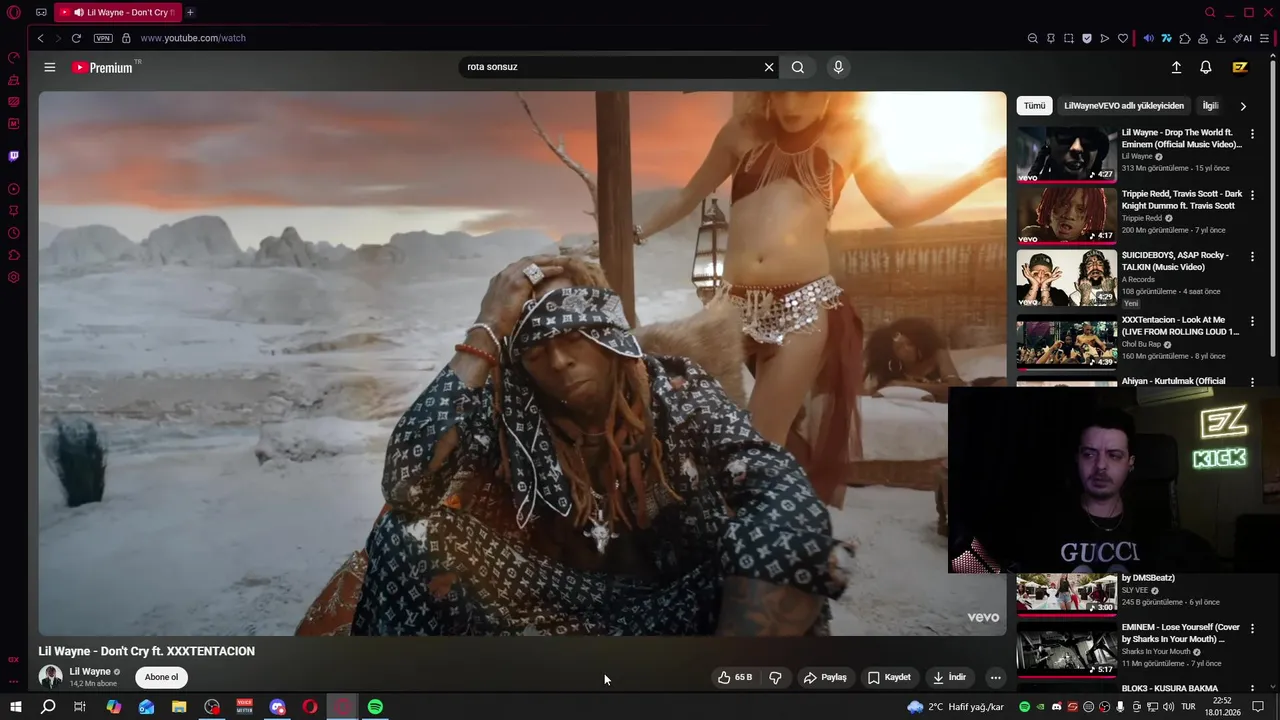
Task: Start voice search with microphone icon
Action: click(x=838, y=67)
